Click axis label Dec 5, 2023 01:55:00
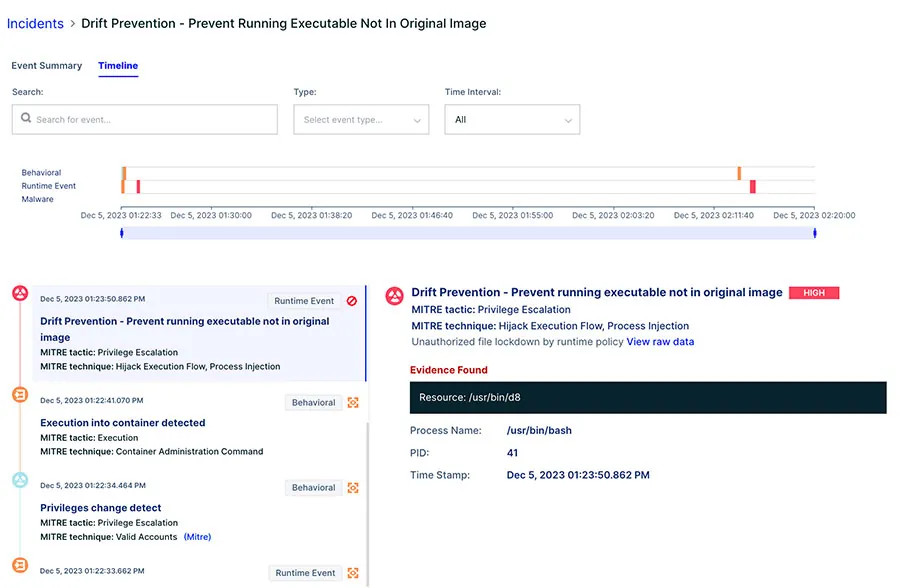The image size is (900, 588). coord(513,215)
